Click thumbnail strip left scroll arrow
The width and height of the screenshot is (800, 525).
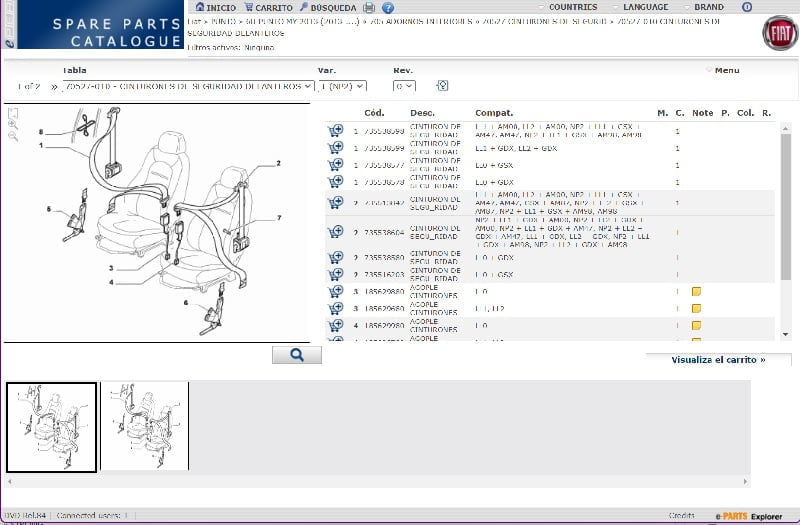coord(9,481)
